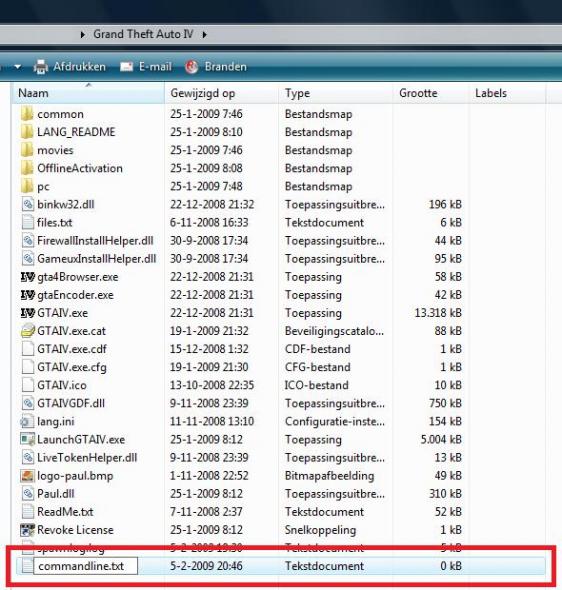Select the lang.ini settings file icon
The height and width of the screenshot is (590, 562).
point(27,421)
